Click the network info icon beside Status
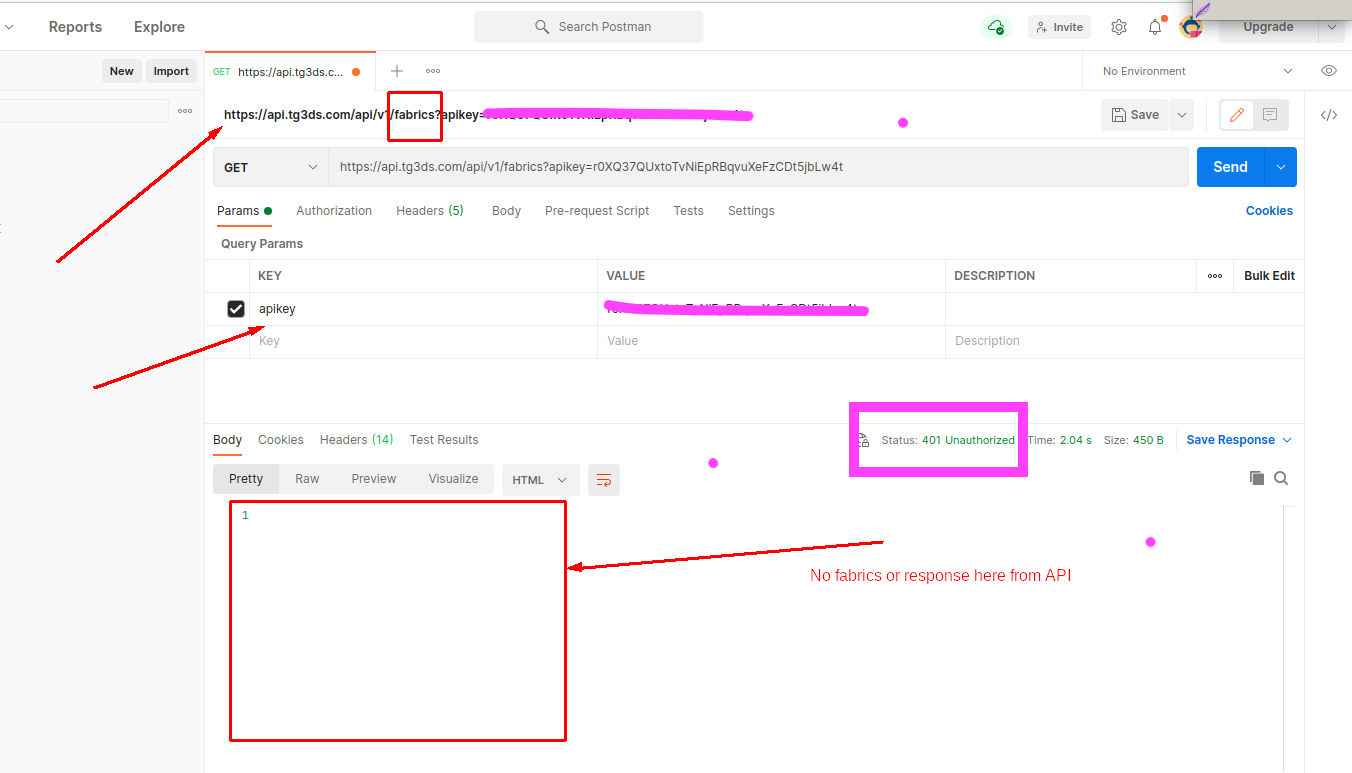This screenshot has width=1352, height=773. [x=863, y=440]
